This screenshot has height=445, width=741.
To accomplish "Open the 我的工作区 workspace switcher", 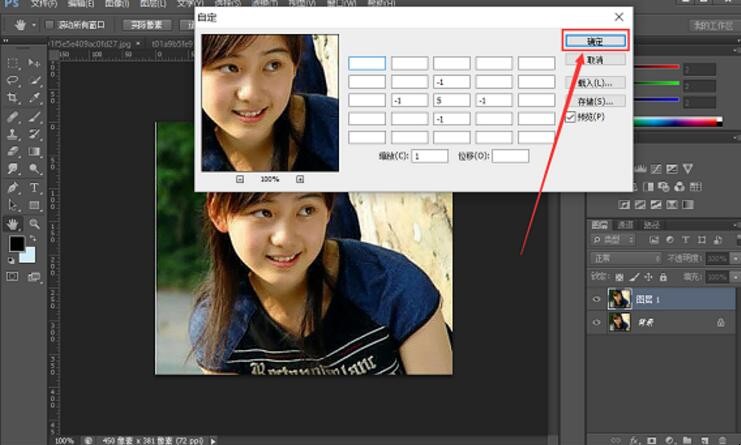I will [x=714, y=26].
